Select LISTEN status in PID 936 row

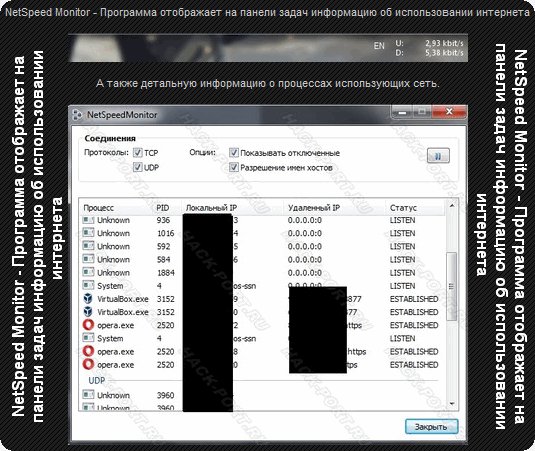pyautogui.click(x=403, y=220)
